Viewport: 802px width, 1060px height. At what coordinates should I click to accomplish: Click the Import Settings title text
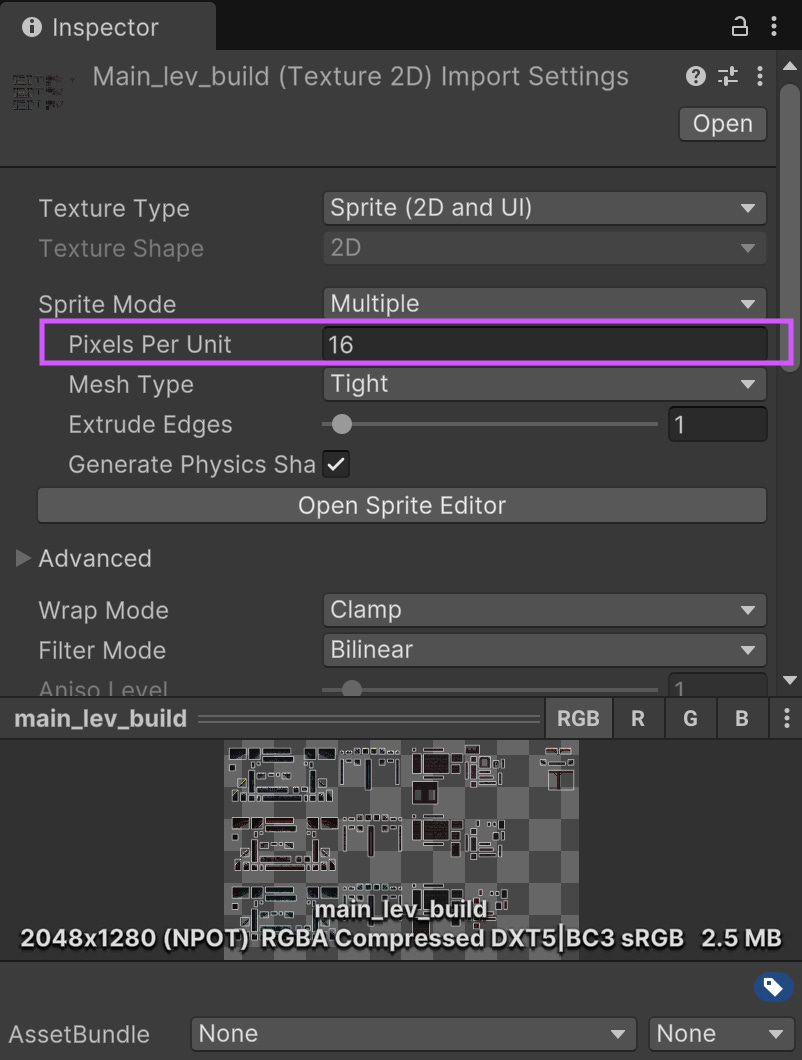[360, 76]
